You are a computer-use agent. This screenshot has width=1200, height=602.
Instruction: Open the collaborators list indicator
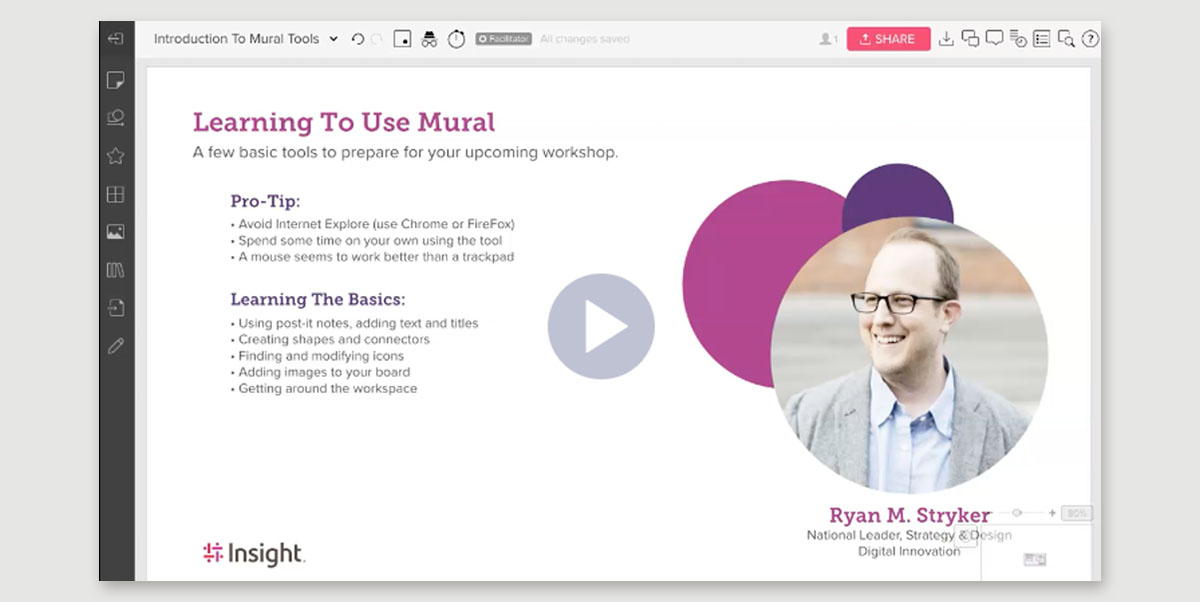(826, 38)
